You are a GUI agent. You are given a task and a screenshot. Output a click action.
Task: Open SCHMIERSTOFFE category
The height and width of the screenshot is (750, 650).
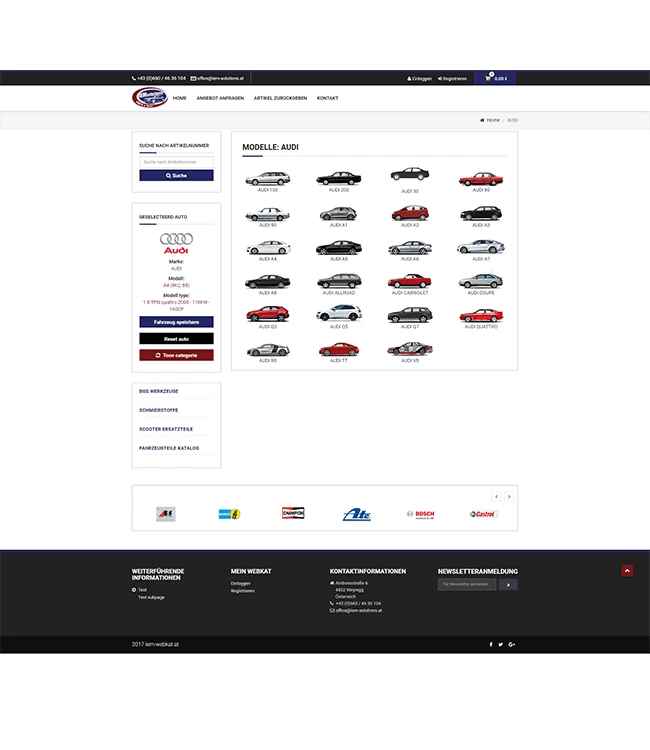click(158, 410)
